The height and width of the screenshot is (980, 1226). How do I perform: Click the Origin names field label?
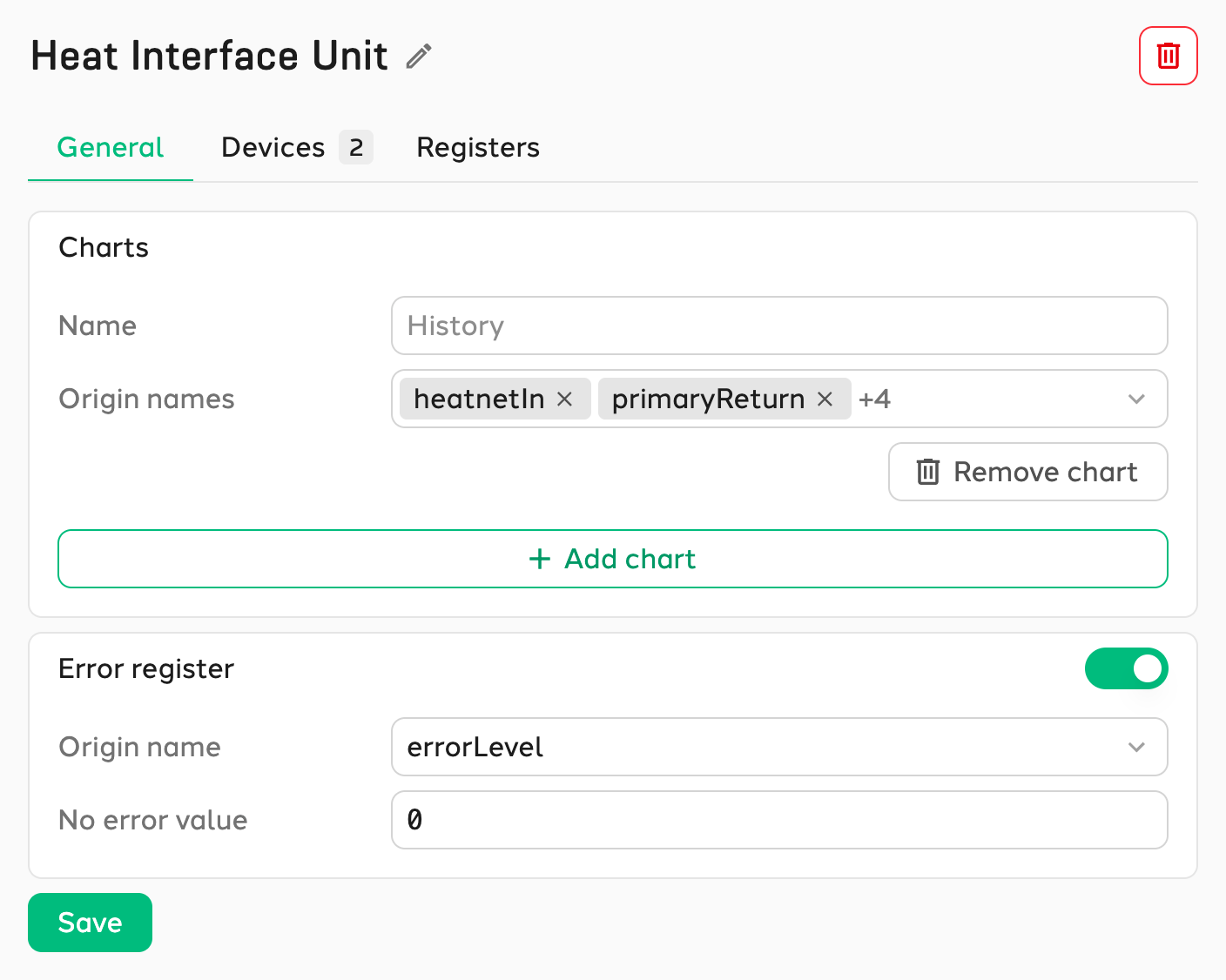(146, 399)
